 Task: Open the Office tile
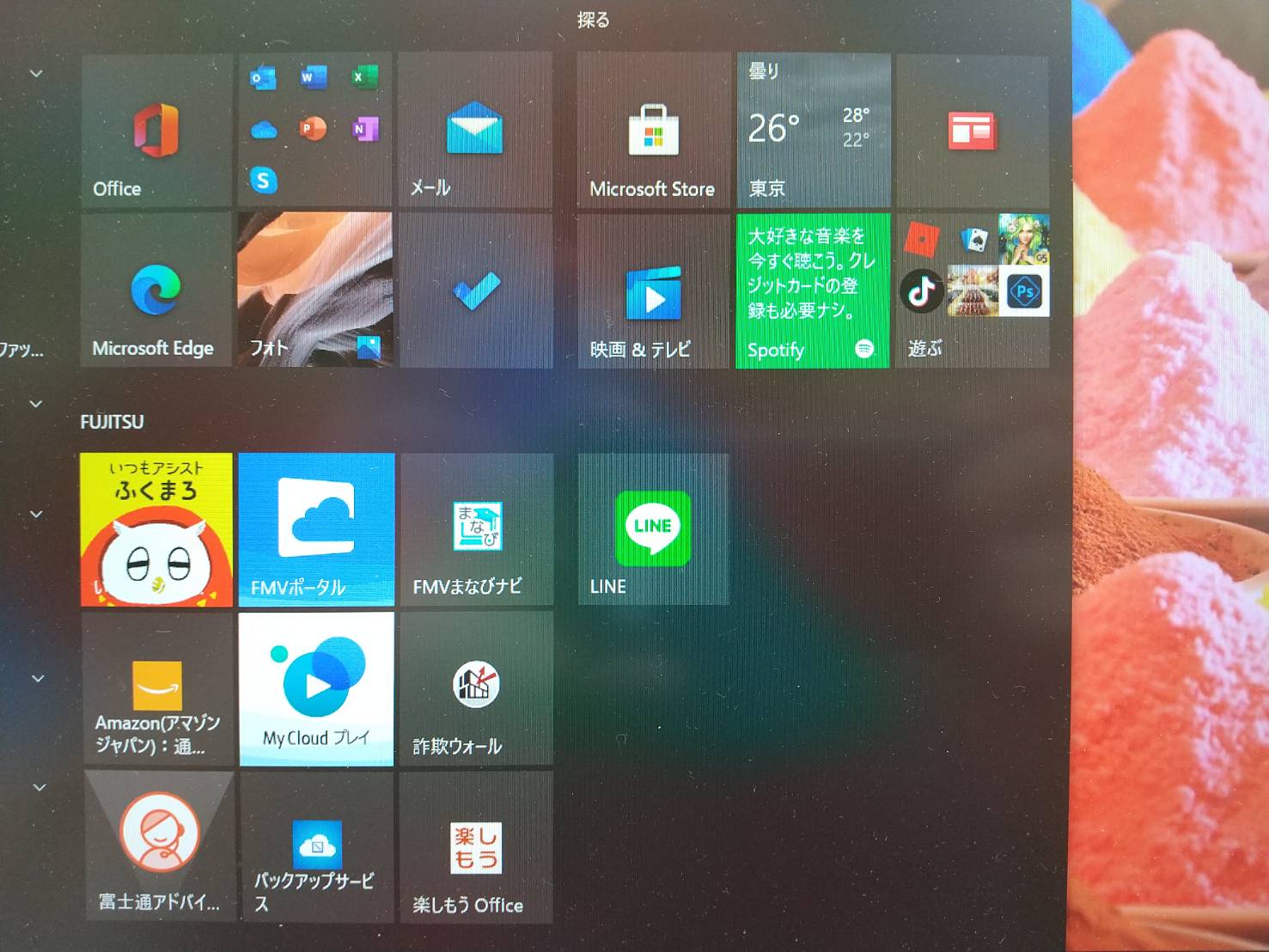pos(156,130)
